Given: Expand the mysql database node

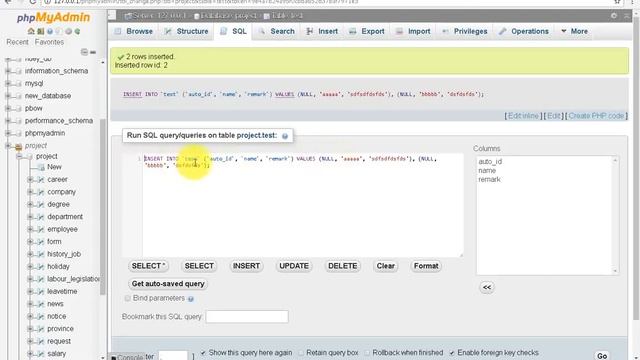Looking at the screenshot, I should click(x=8, y=83).
